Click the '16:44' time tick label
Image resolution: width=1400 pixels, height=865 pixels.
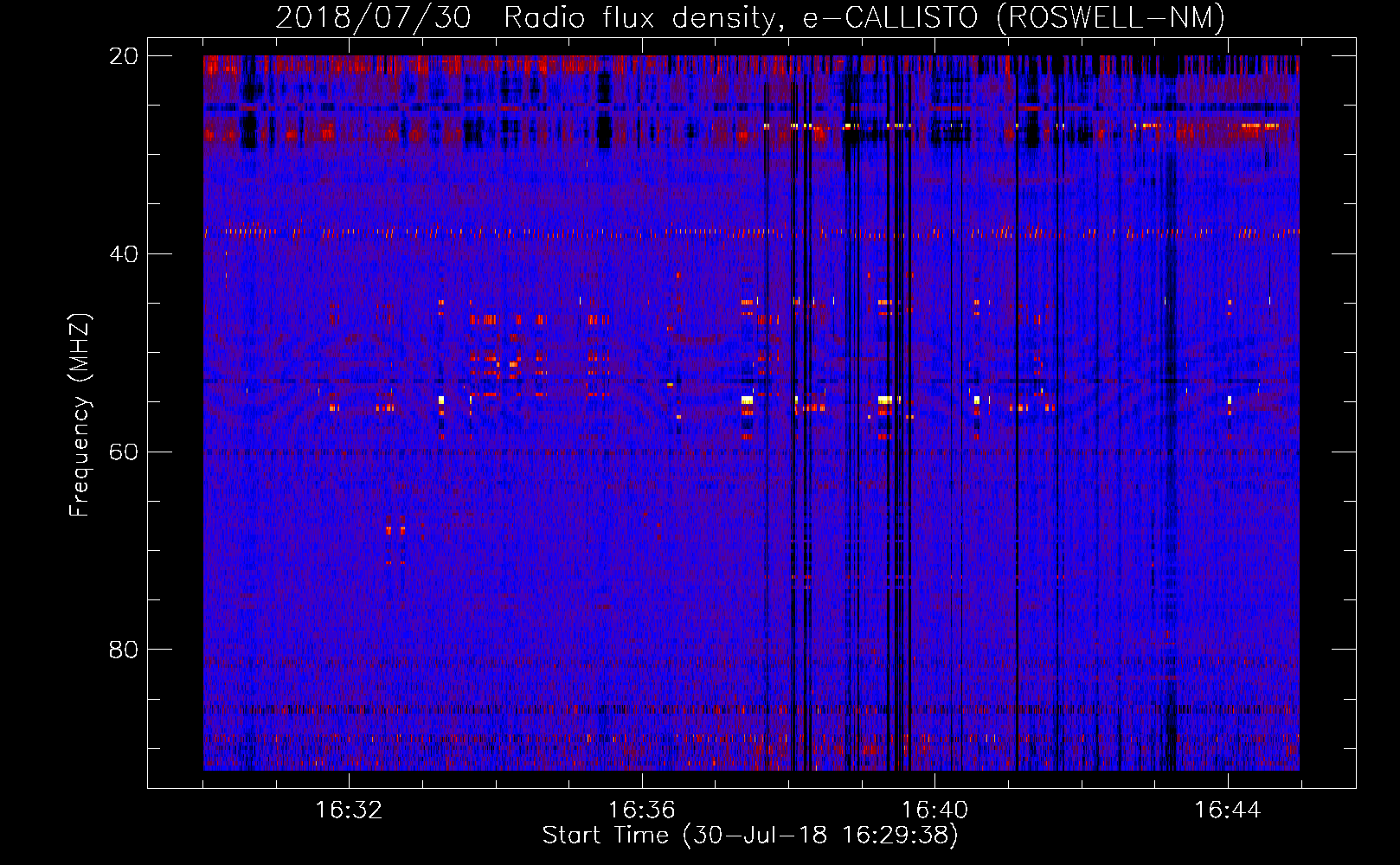(x=1228, y=811)
